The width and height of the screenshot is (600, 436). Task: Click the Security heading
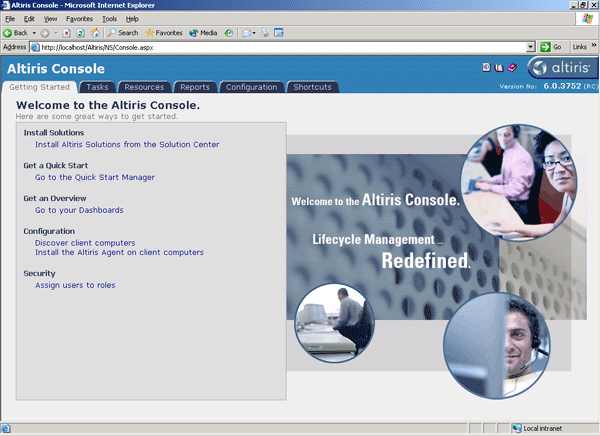coord(39,273)
